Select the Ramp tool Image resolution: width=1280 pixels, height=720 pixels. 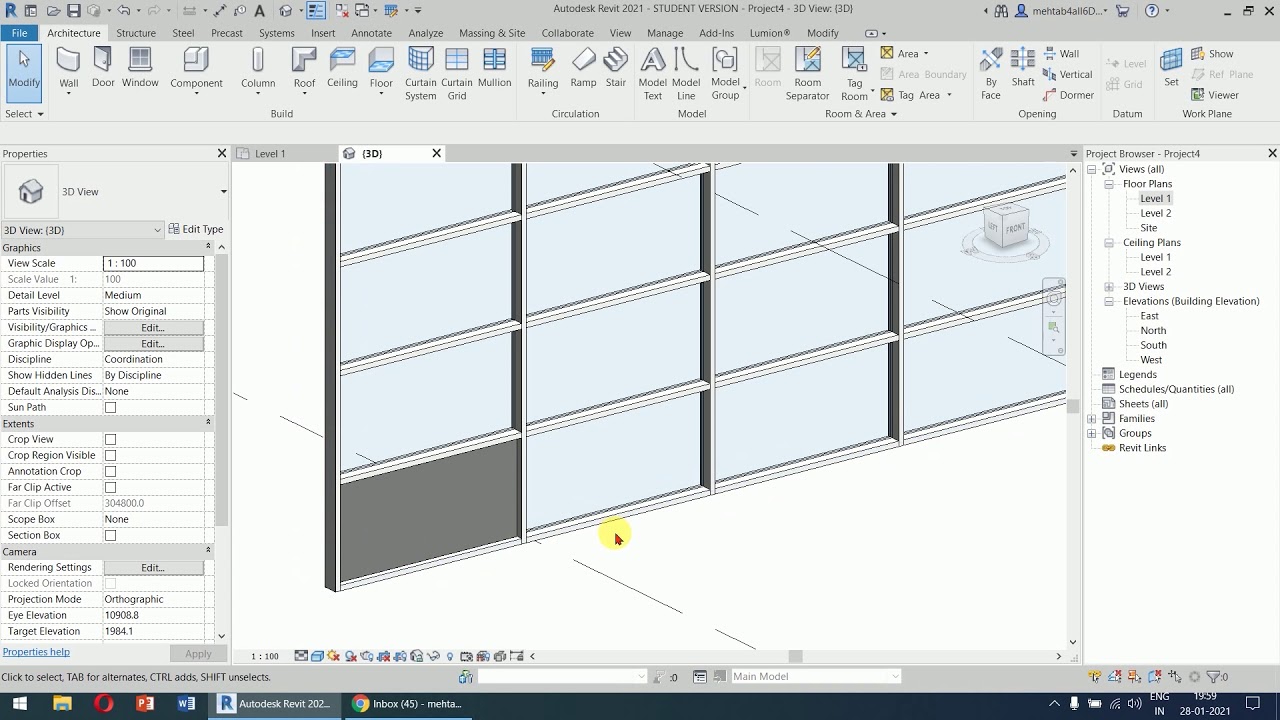(583, 69)
